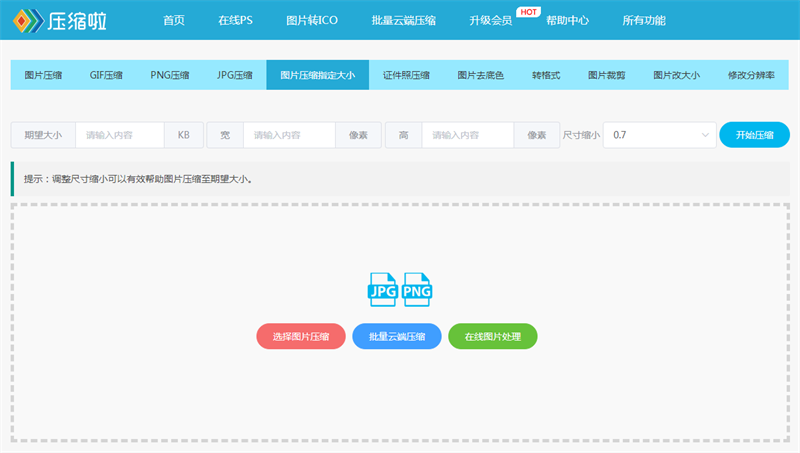Open 升级会员 in the top nav

pyautogui.click(x=491, y=20)
